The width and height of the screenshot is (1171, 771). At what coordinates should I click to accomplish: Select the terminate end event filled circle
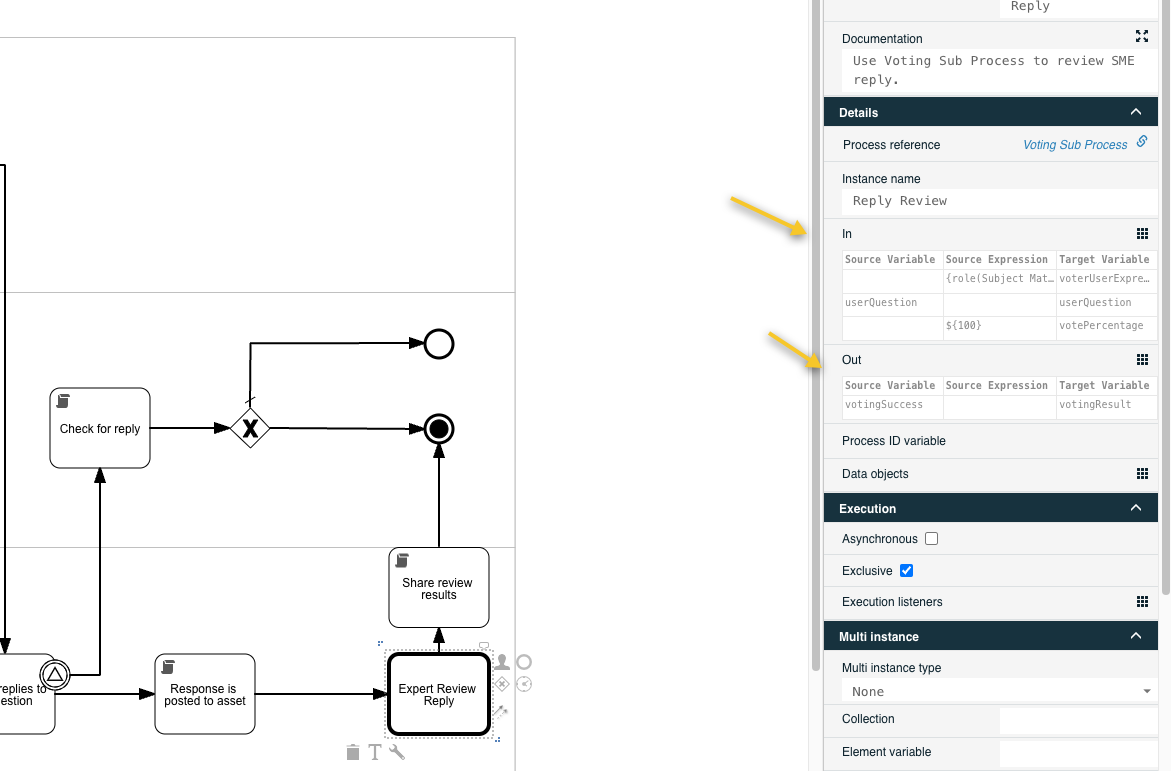[439, 429]
